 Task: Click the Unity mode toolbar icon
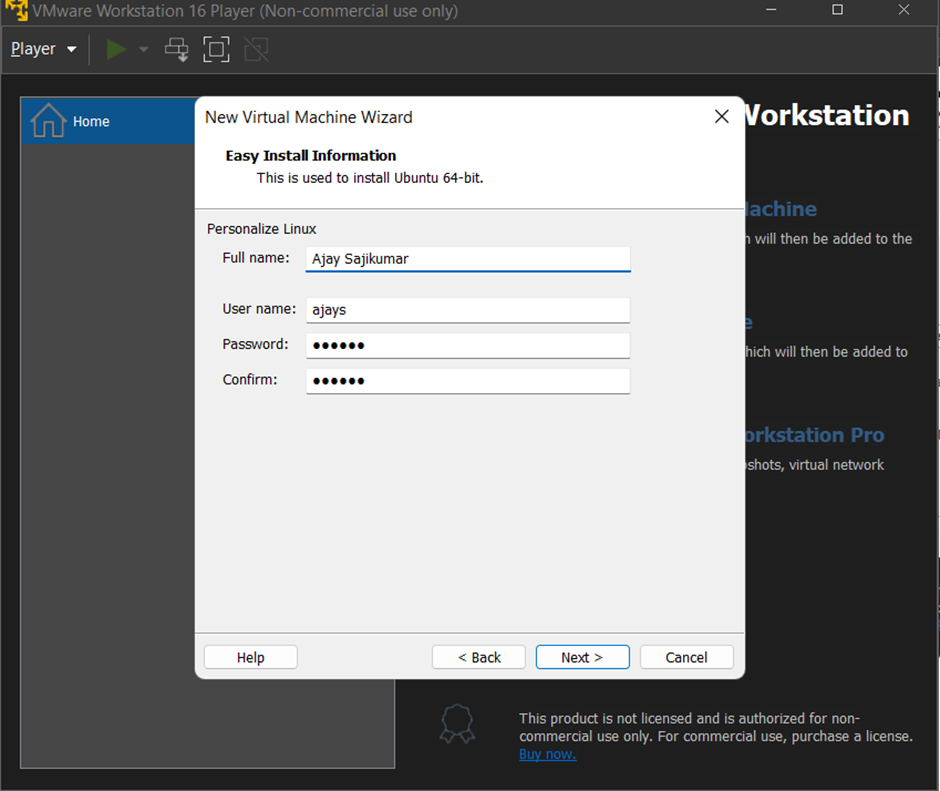(256, 49)
